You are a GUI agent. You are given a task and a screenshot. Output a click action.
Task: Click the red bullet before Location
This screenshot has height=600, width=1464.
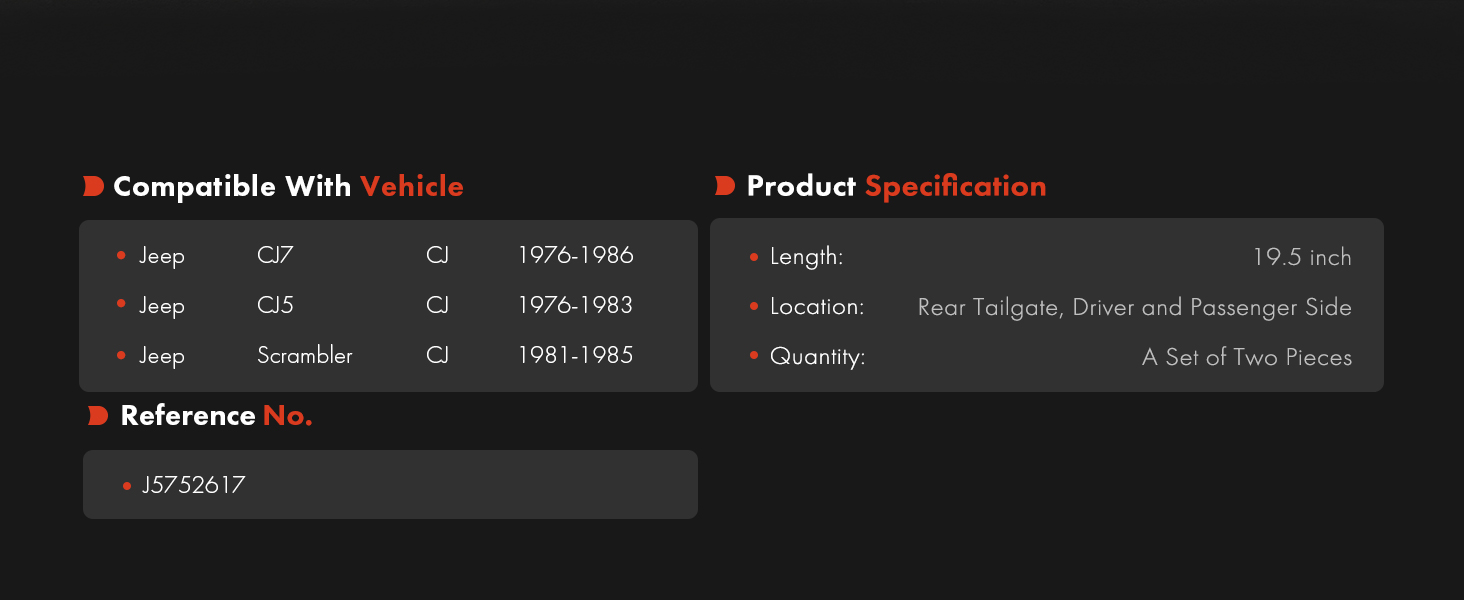click(x=754, y=307)
